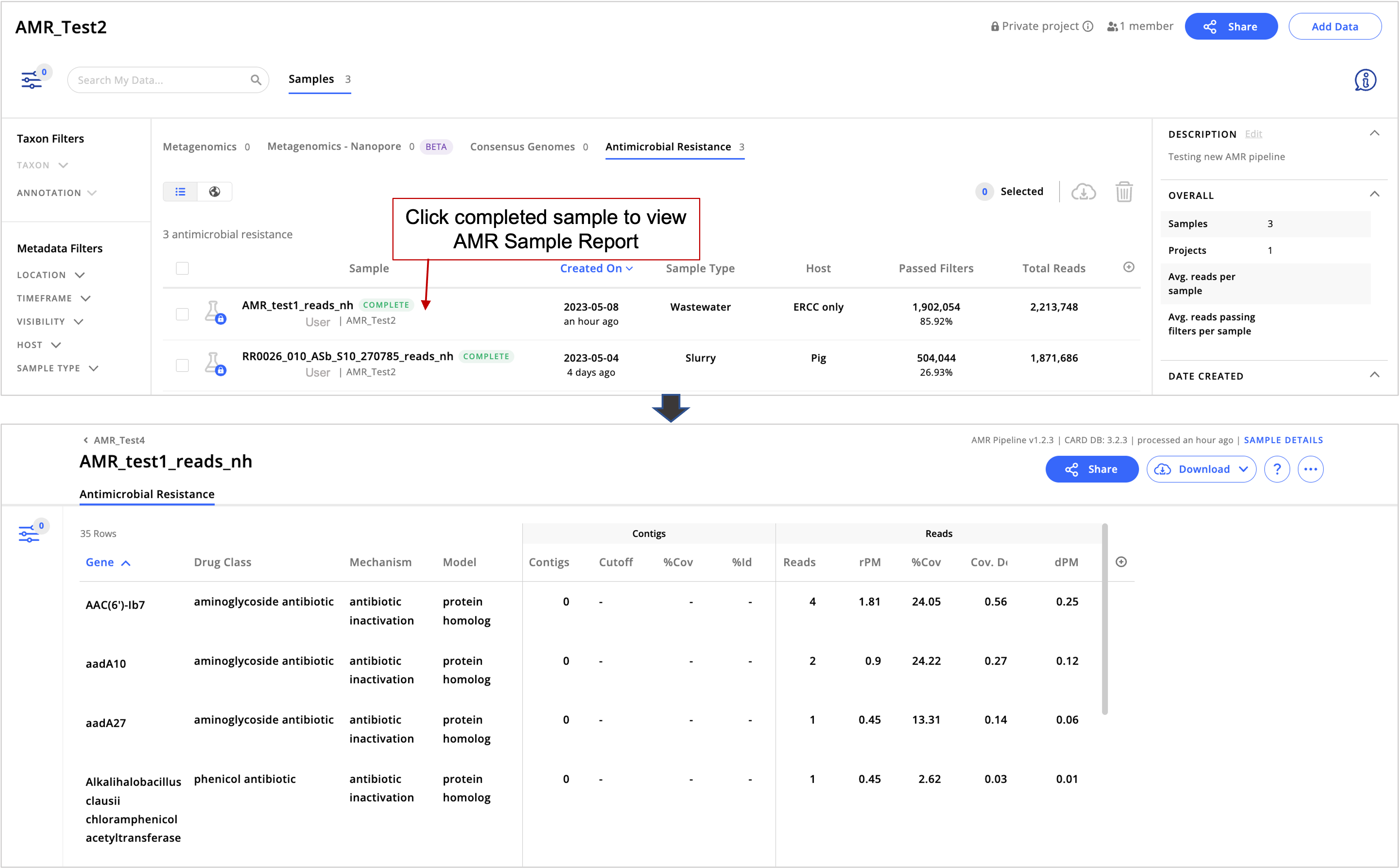The width and height of the screenshot is (1399, 868).
Task: Switch to map view using the globe icon
Action: 215,191
